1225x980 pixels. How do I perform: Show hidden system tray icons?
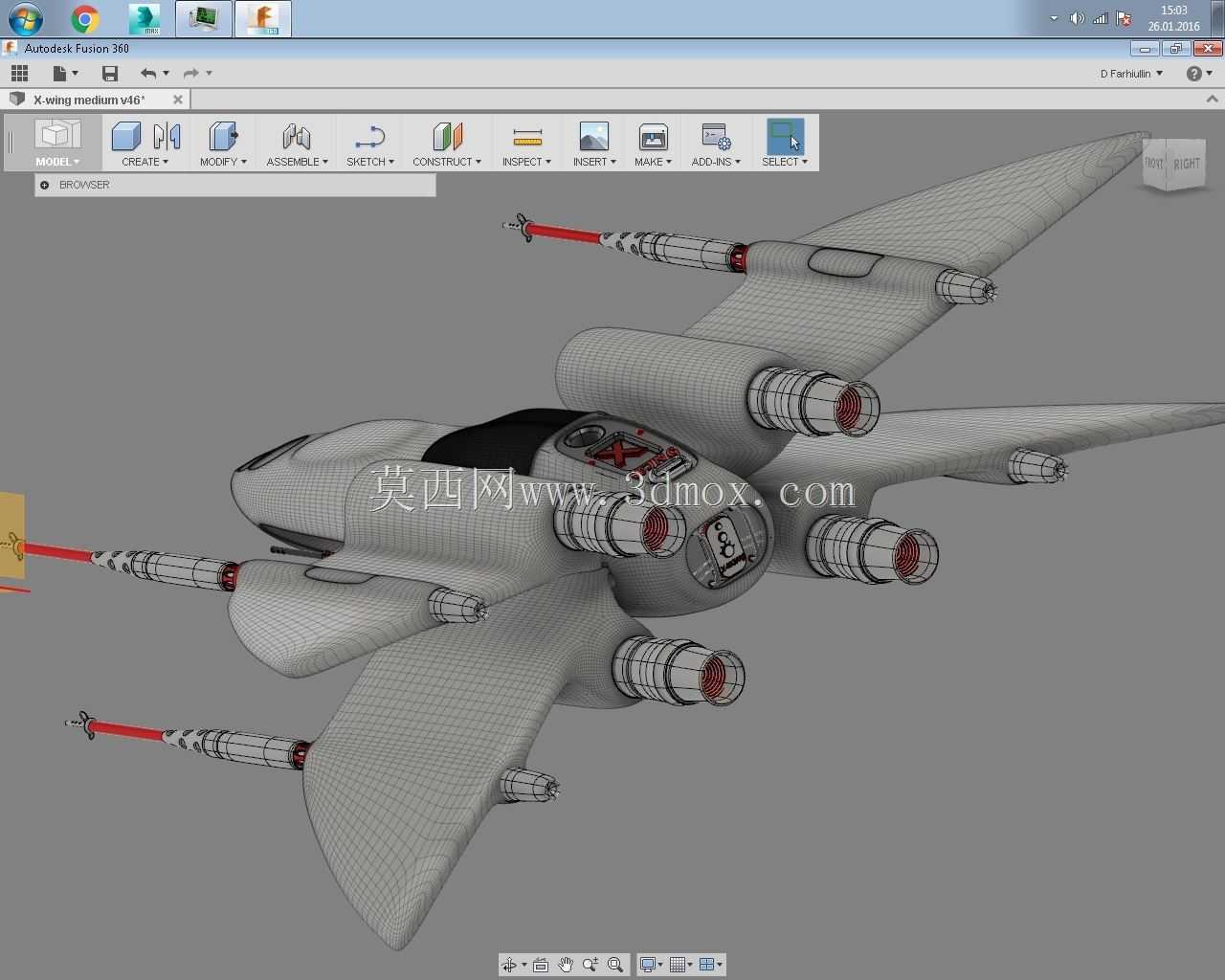click(1054, 18)
